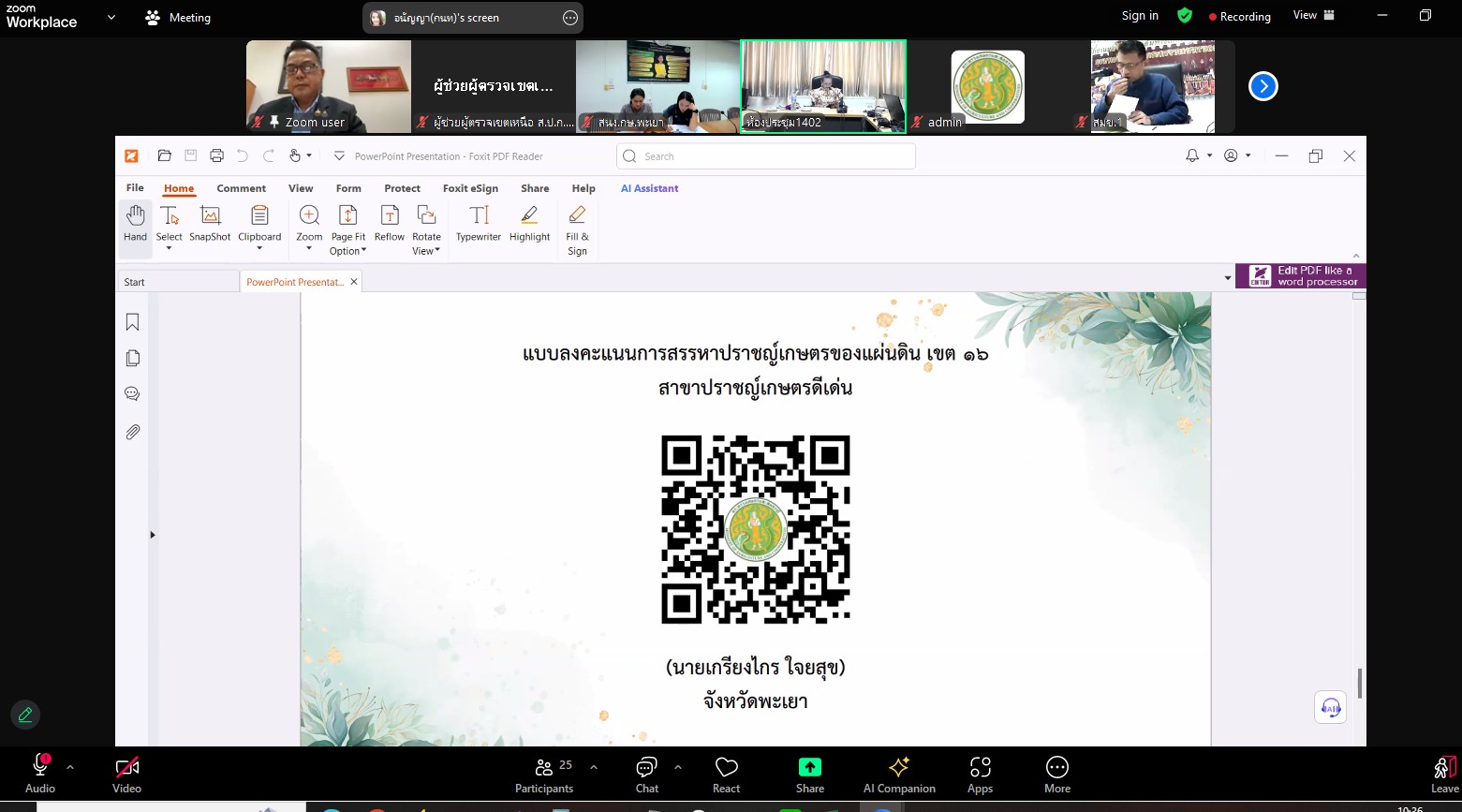Viewport: 1462px width, 812px height.
Task: Expand chat options caret
Action: pyautogui.click(x=678, y=767)
